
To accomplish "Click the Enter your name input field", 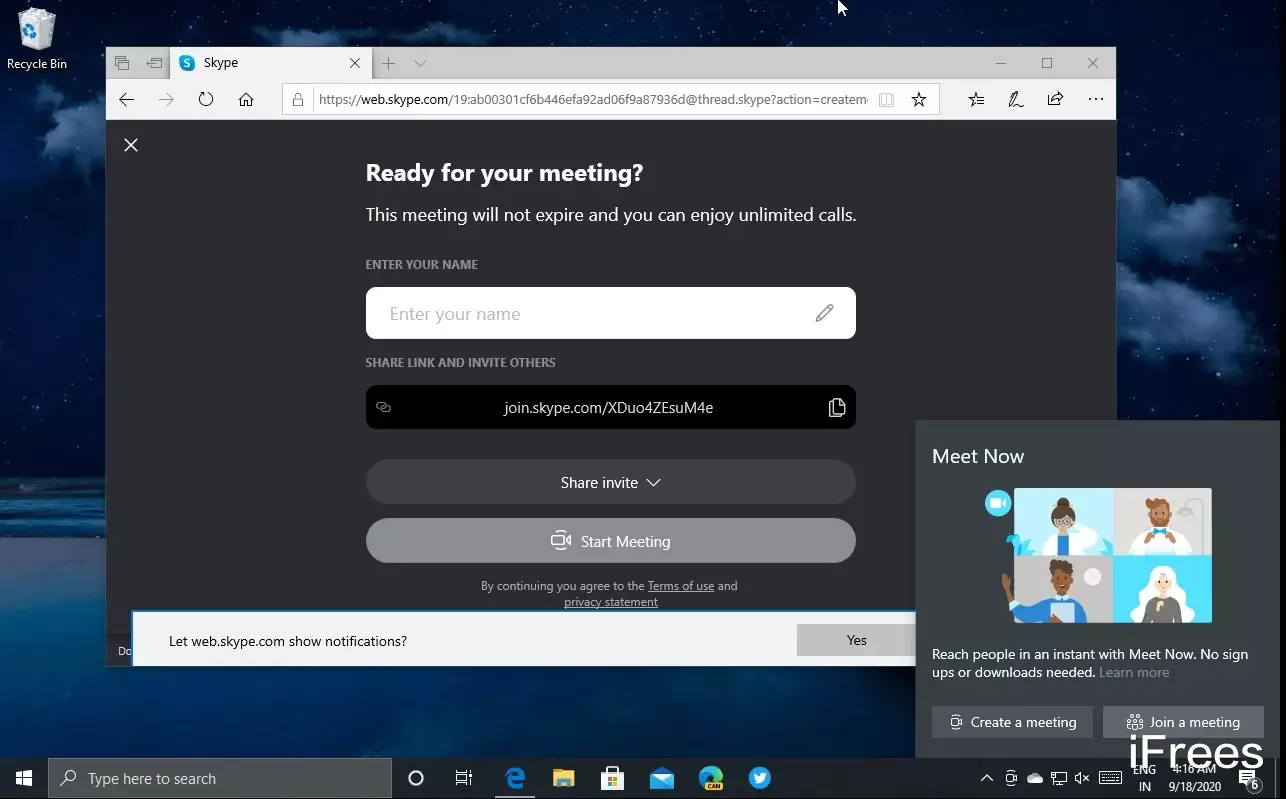I will click(590, 313).
